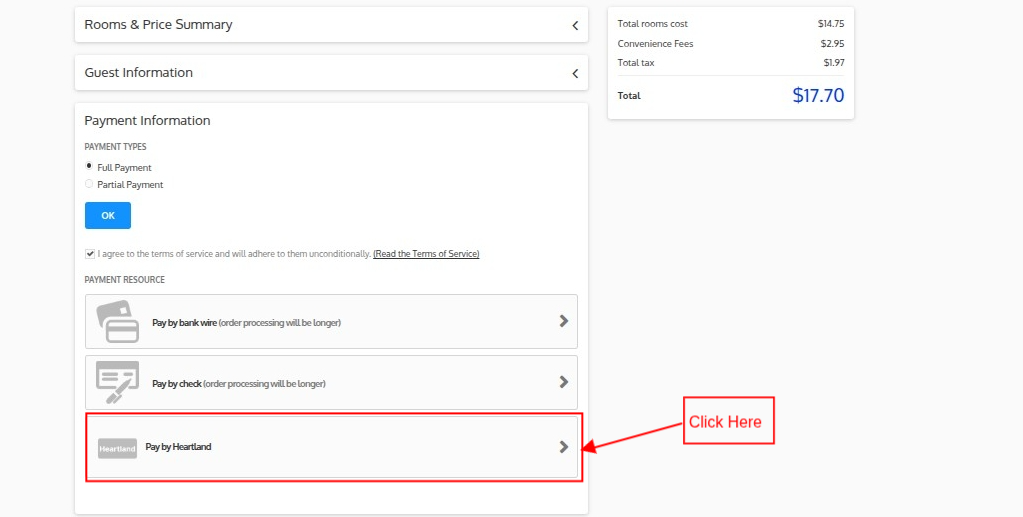Screen dimensions: 1023x517
Task: Click the Payment Information heading
Action: (147, 121)
